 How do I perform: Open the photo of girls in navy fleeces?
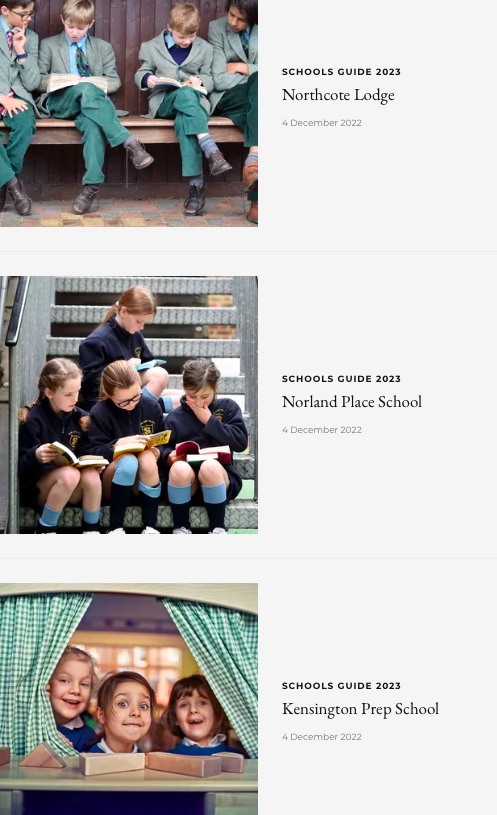tap(129, 405)
